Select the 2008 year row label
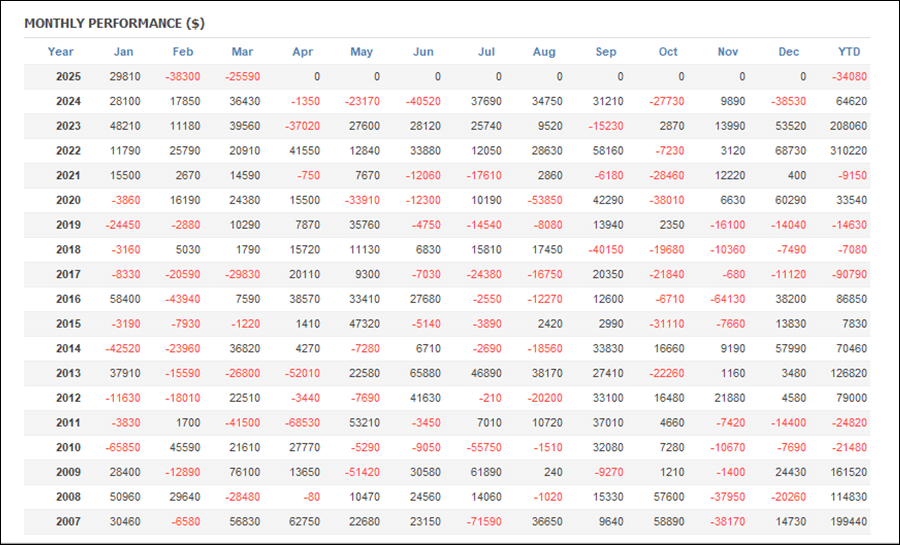This screenshot has width=900, height=545. 68,497
